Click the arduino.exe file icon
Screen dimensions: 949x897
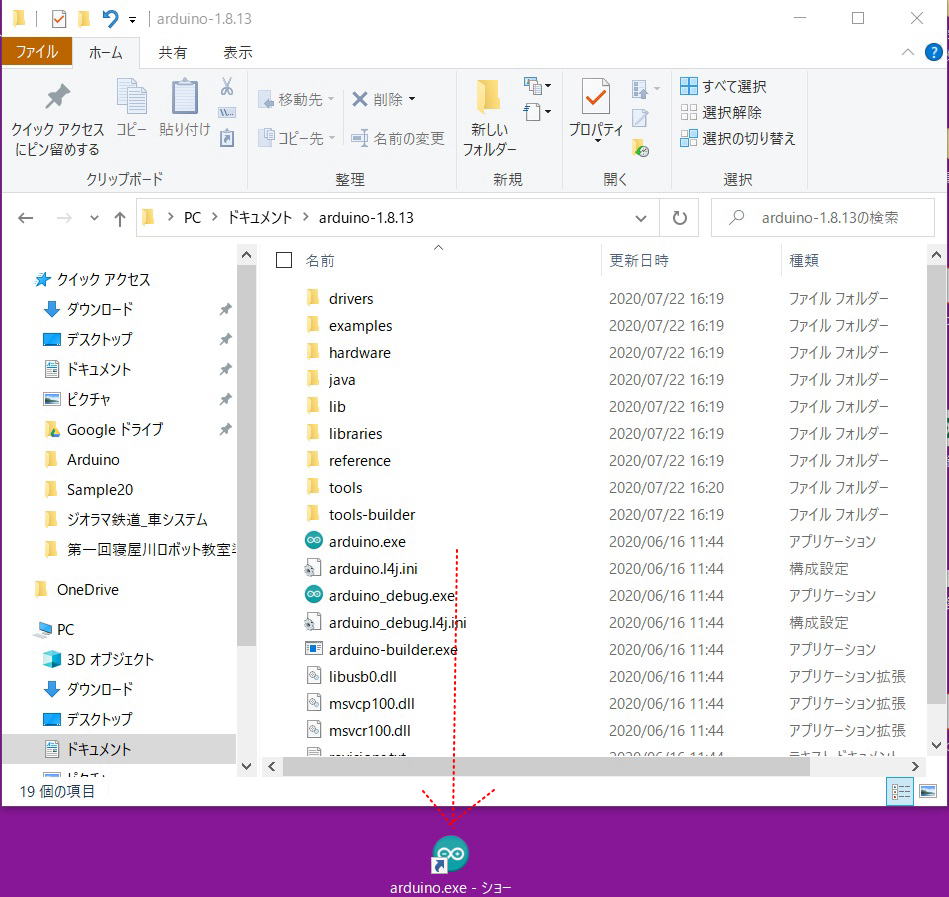(314, 540)
